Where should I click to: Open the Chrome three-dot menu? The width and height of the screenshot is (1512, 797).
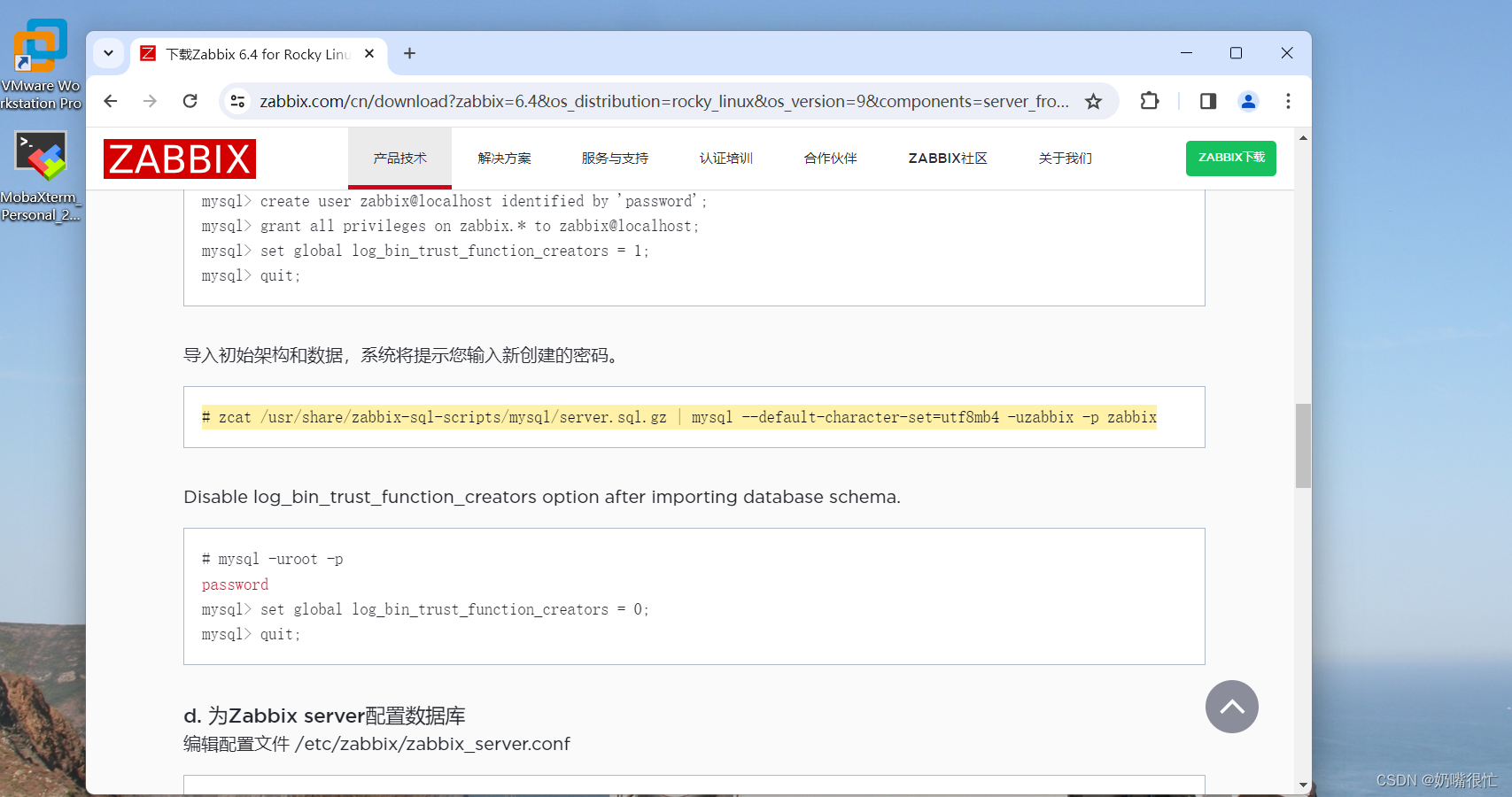(x=1288, y=101)
